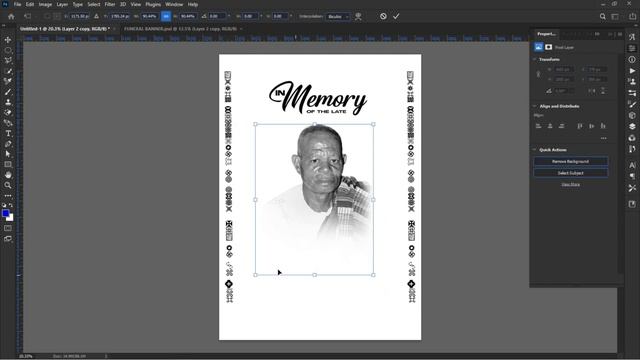Click the View More link
Image resolution: width=640 pixels, height=360 pixels.
571,184
